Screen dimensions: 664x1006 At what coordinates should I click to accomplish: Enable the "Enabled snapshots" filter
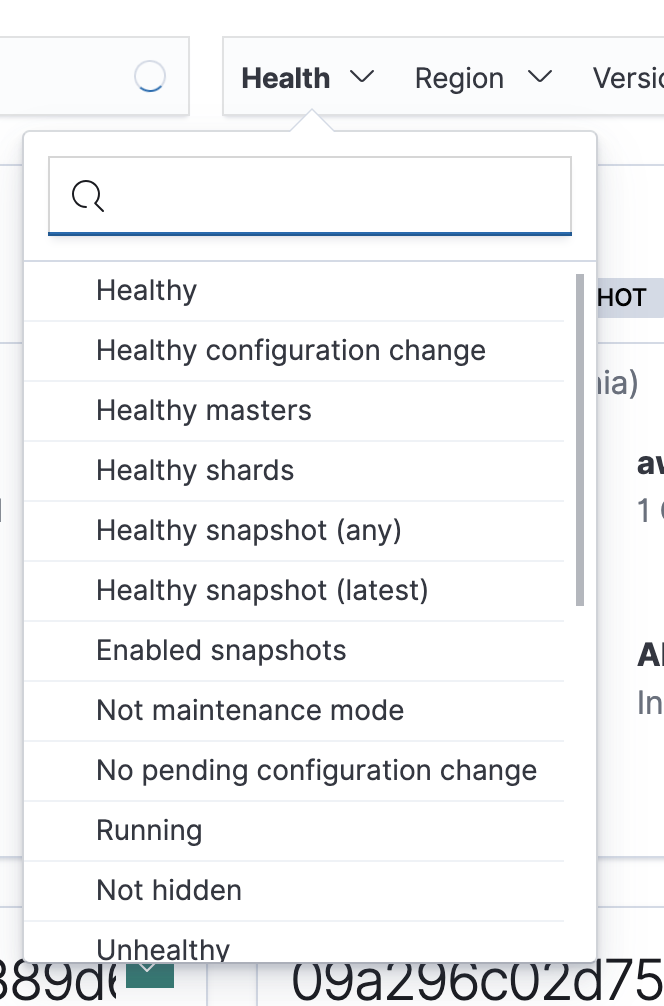(221, 650)
